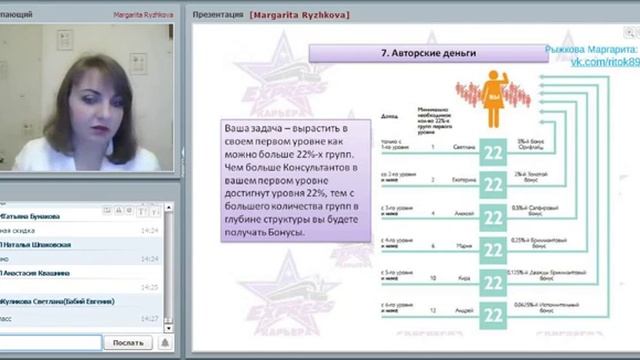Click the [Margarita Ryzhkova] label in presentation header
640x360 pixels.
(x=300, y=15)
